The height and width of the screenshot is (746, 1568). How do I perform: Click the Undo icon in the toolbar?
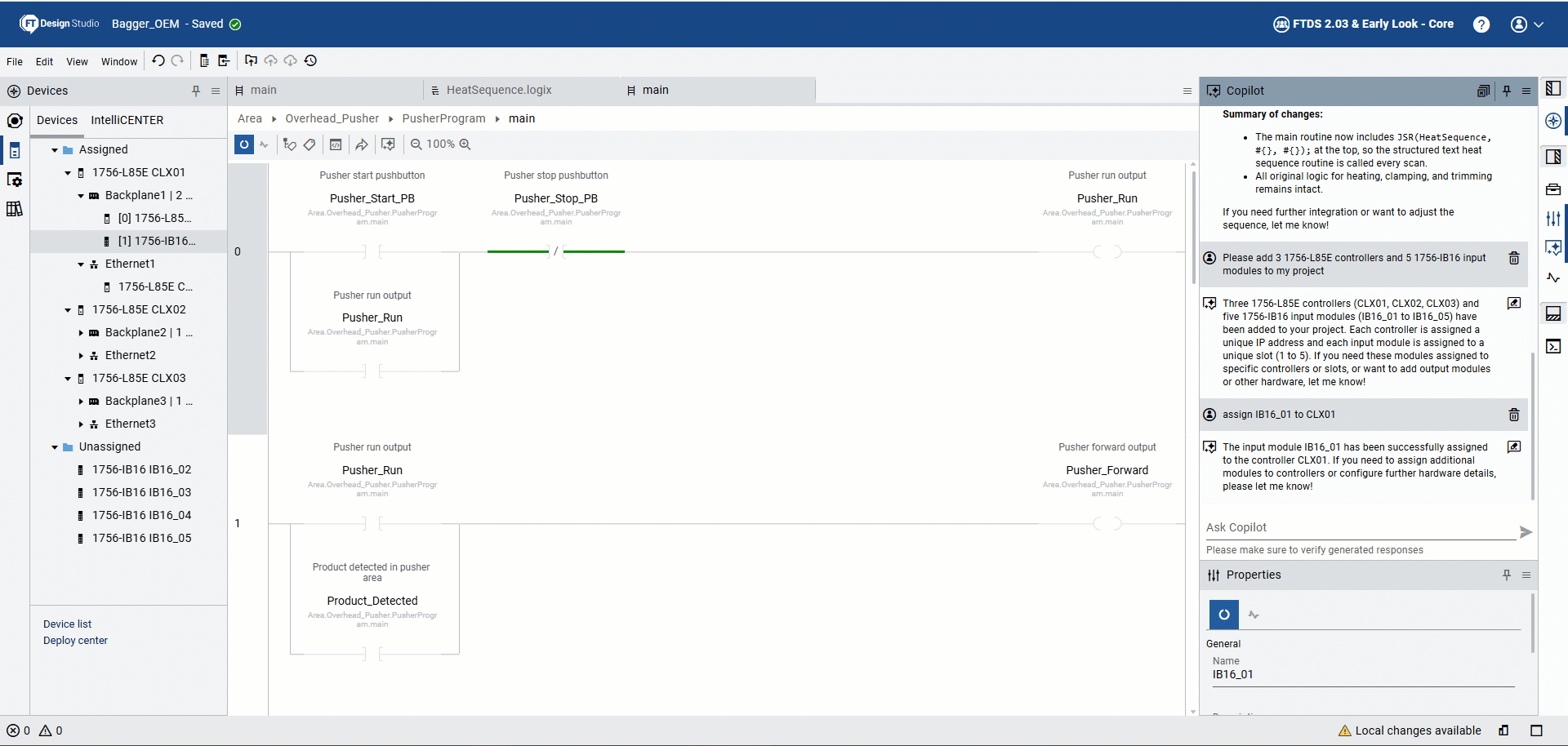pyautogui.click(x=158, y=60)
